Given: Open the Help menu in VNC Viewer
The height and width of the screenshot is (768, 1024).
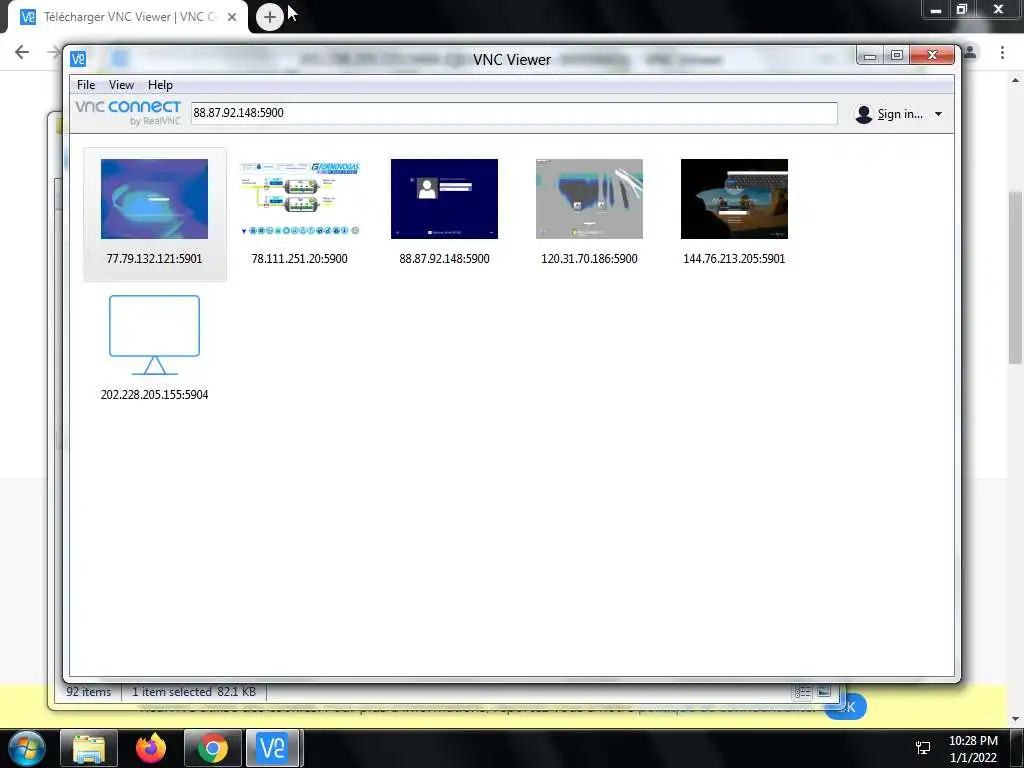Looking at the screenshot, I should [x=160, y=85].
